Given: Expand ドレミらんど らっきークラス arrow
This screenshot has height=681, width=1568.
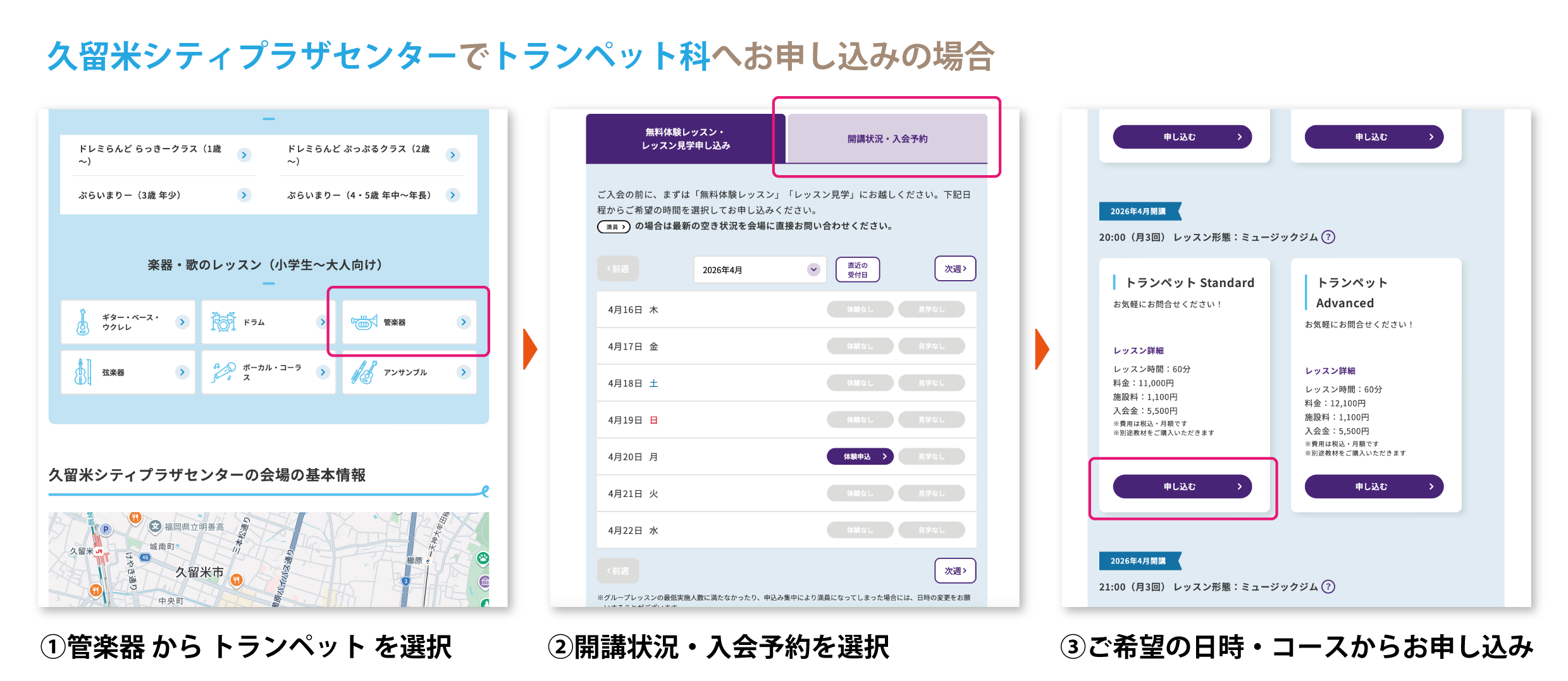Looking at the screenshot, I should click(244, 155).
